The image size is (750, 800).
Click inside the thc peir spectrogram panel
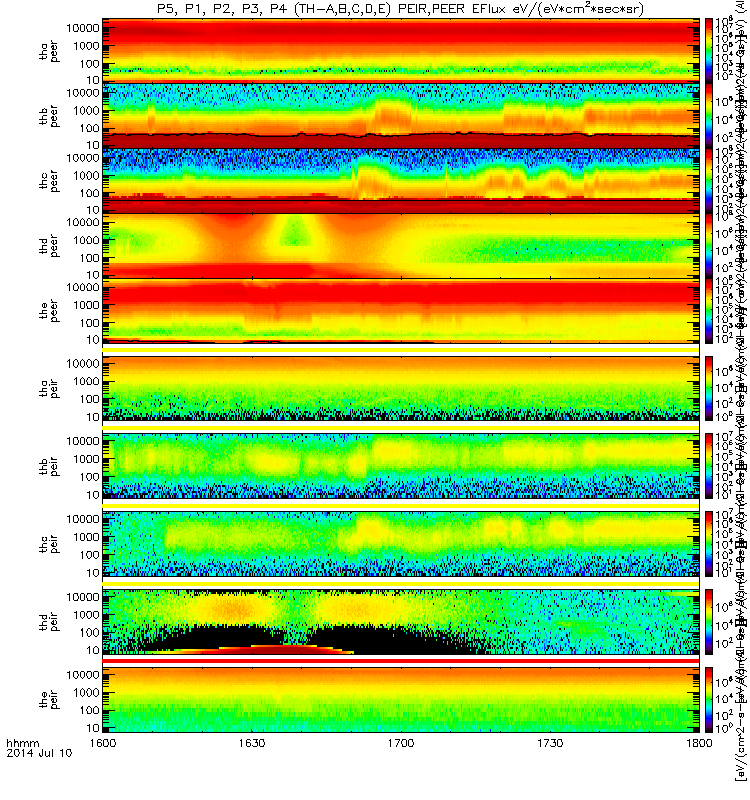point(401,543)
